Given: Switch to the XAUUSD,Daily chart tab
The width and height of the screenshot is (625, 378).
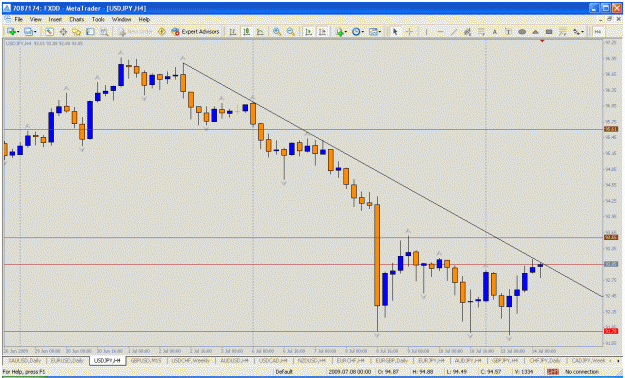Looking at the screenshot, I should point(25,360).
